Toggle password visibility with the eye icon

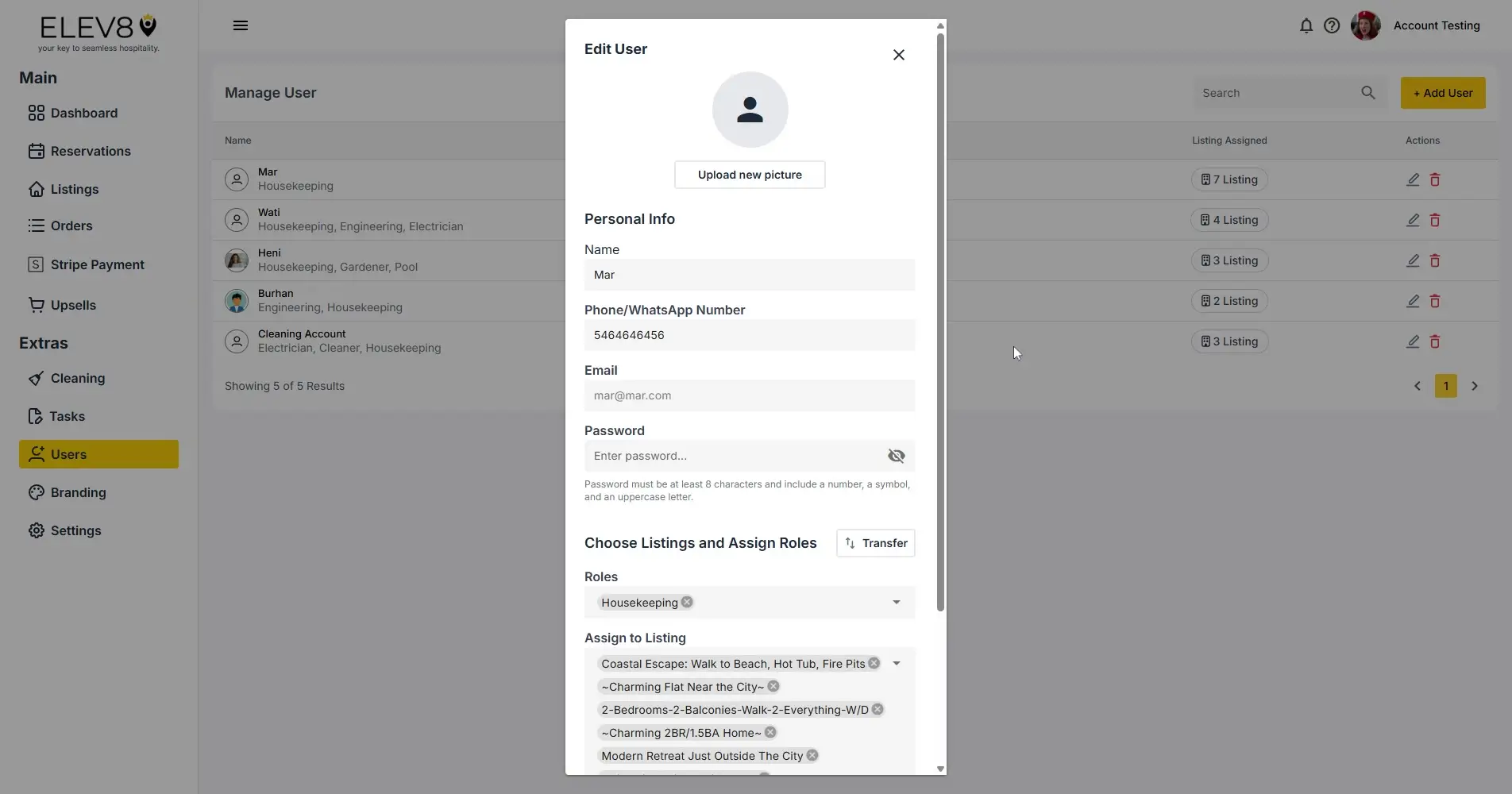tap(896, 456)
